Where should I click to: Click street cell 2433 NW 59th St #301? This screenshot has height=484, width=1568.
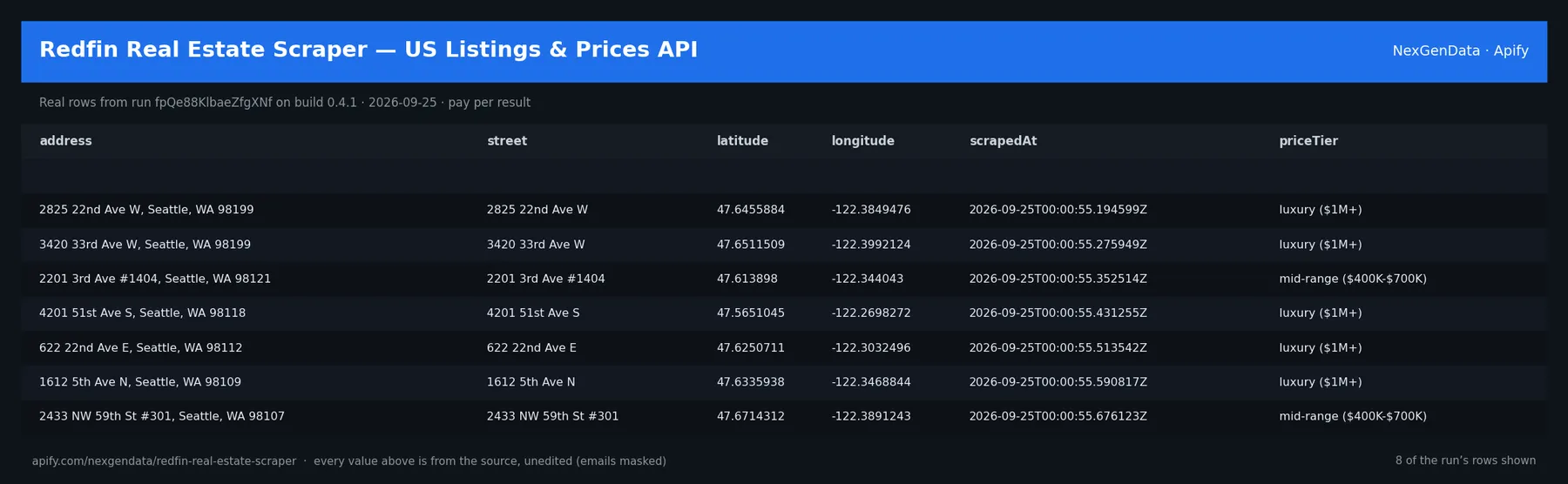click(x=553, y=416)
